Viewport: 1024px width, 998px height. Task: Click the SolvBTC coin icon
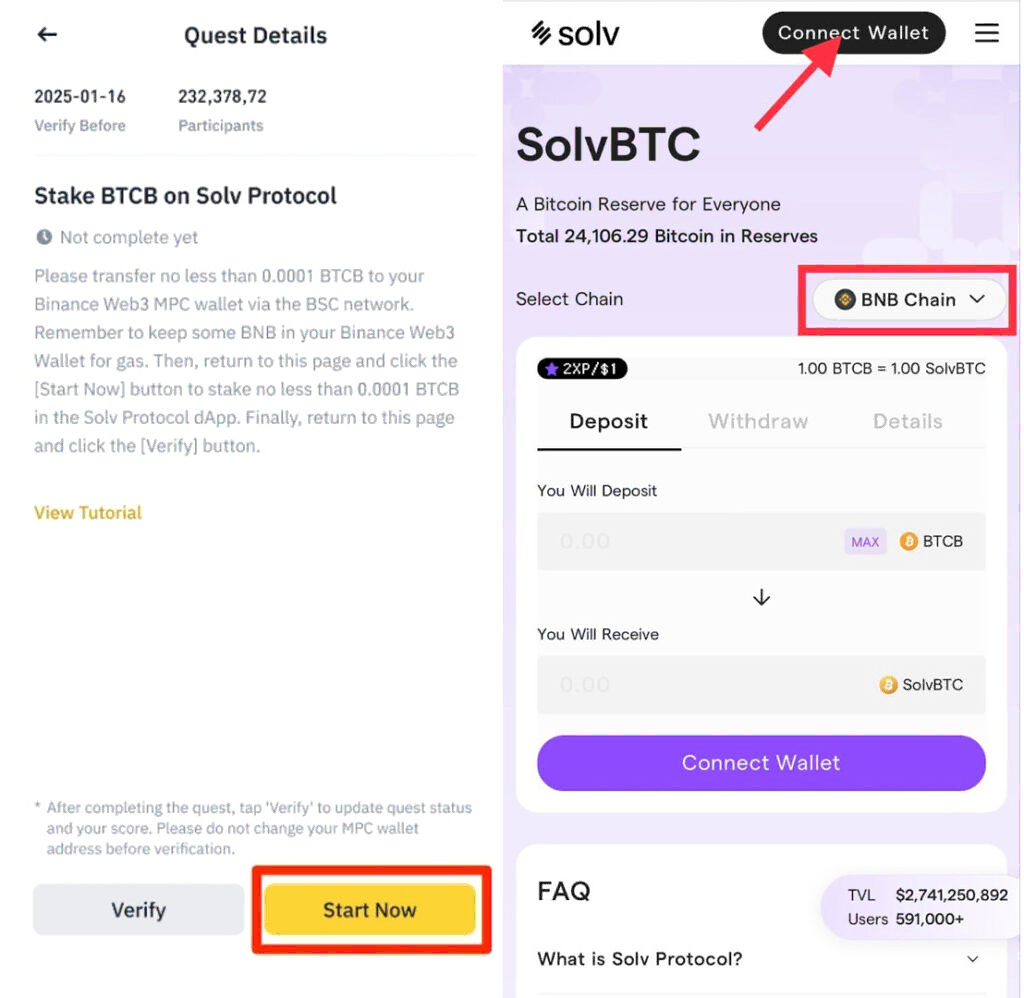(888, 685)
